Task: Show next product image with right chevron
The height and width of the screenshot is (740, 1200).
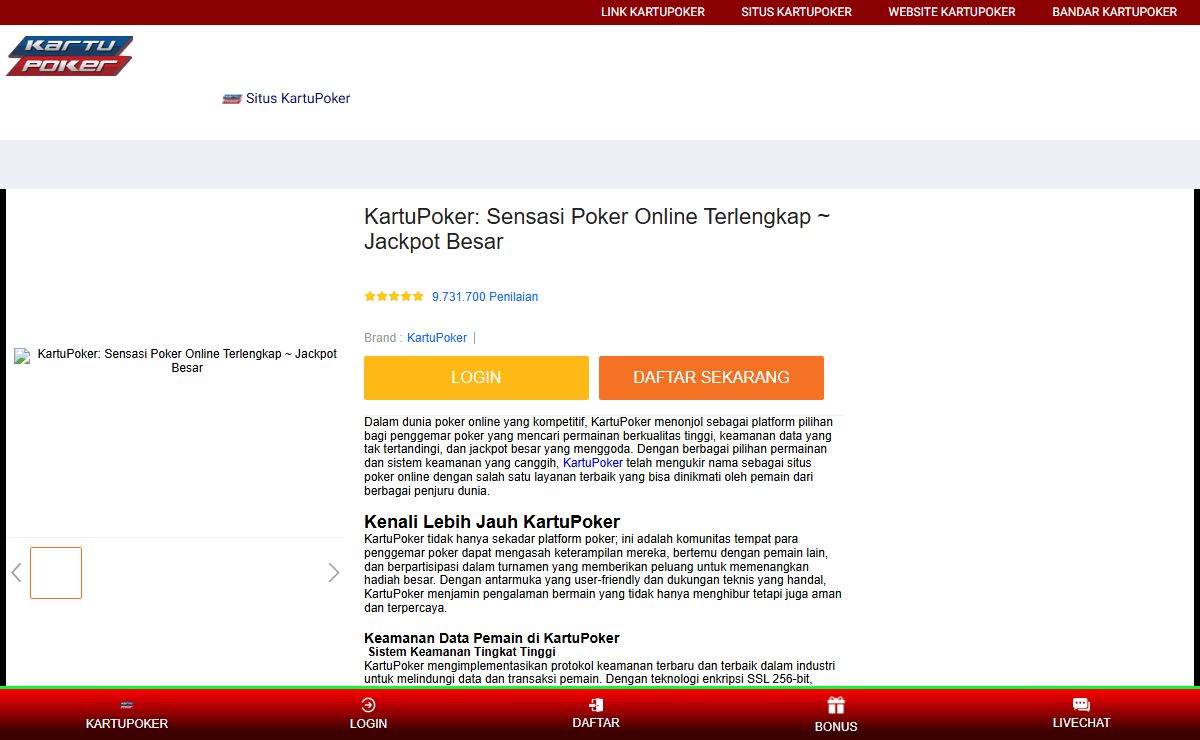Action: coord(334,573)
